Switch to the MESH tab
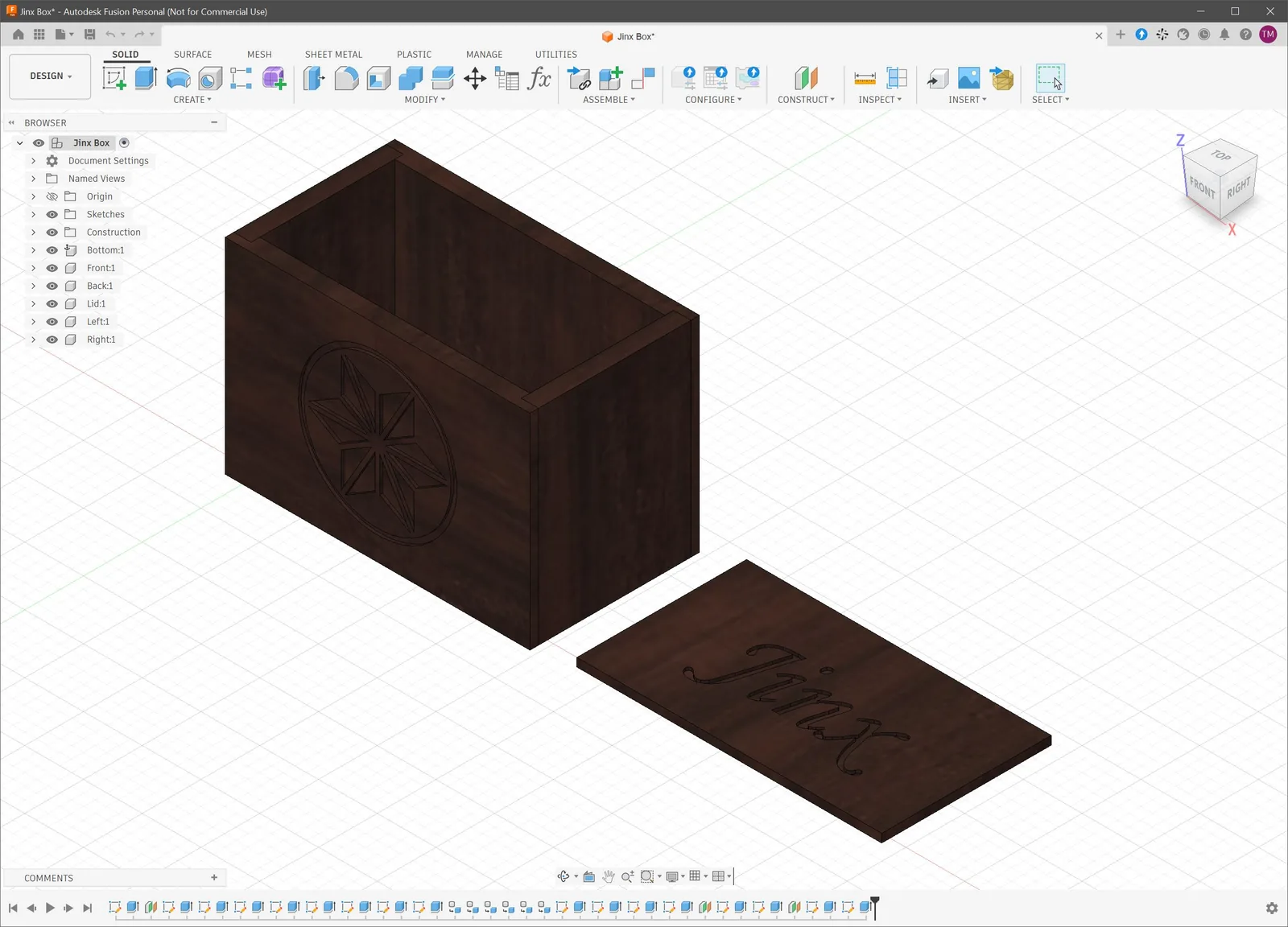Image resolution: width=1288 pixels, height=927 pixels. coord(259,55)
